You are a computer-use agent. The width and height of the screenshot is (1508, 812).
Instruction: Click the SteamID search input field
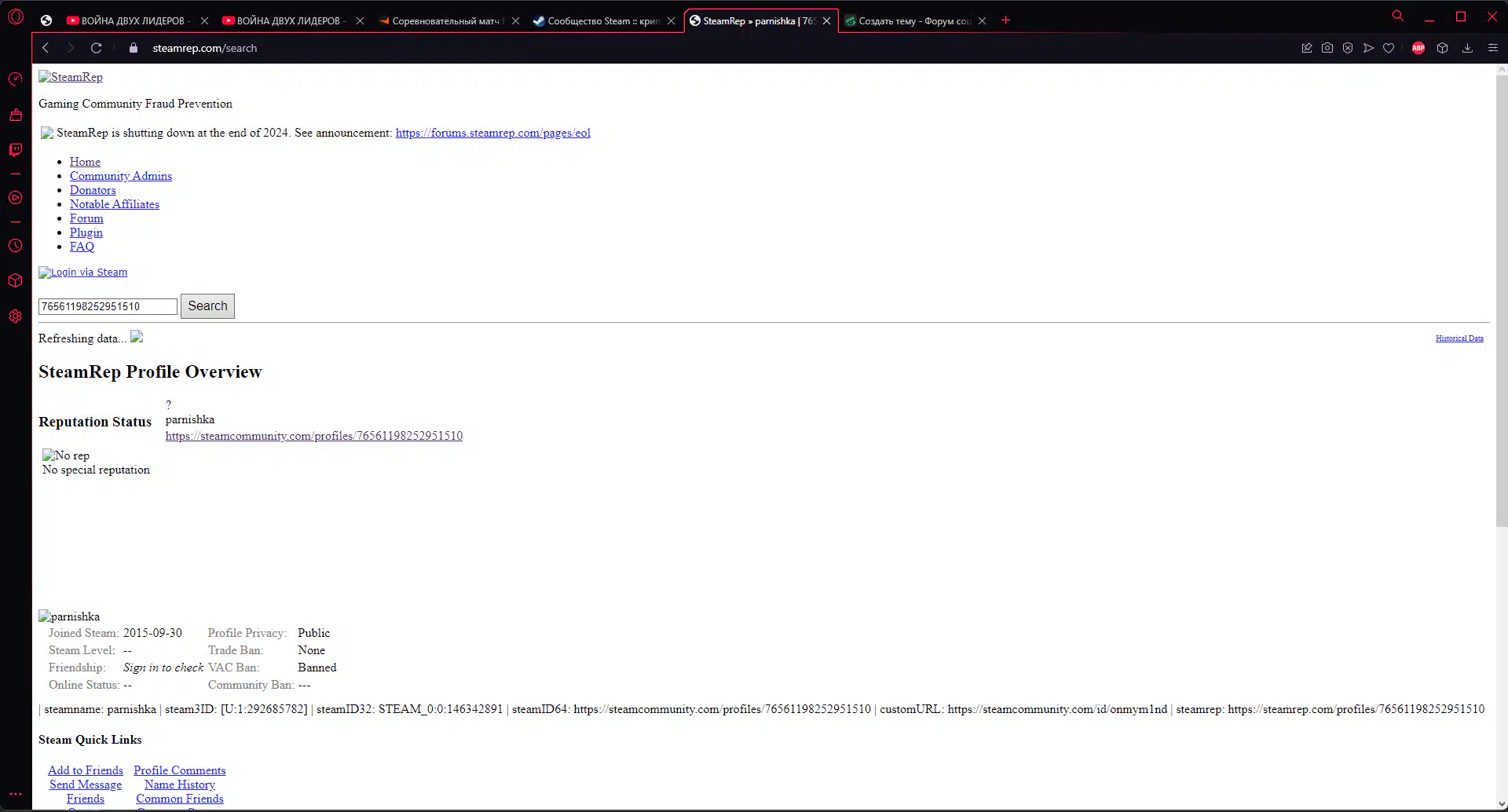click(x=108, y=306)
